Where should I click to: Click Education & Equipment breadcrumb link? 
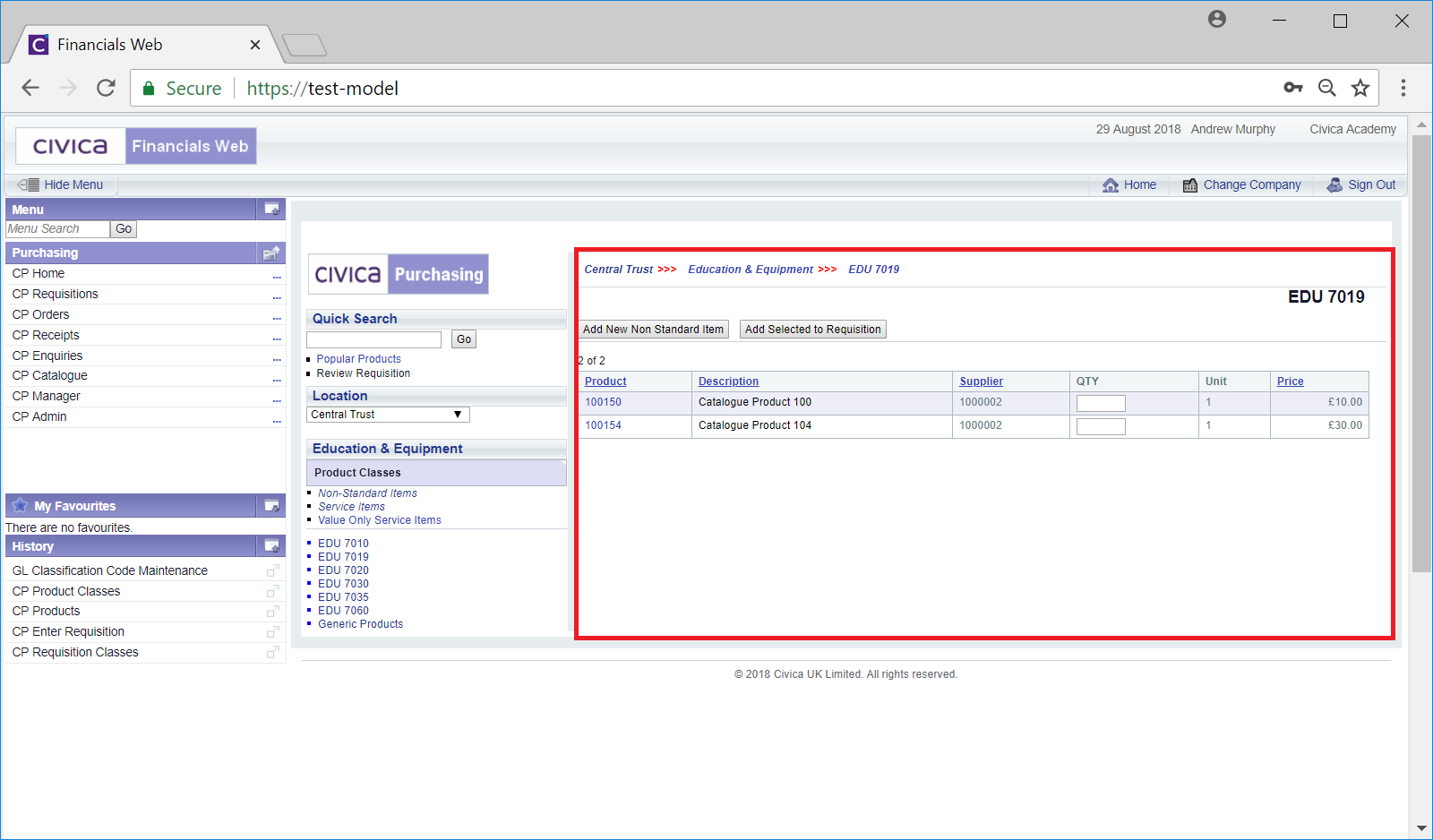(x=751, y=270)
